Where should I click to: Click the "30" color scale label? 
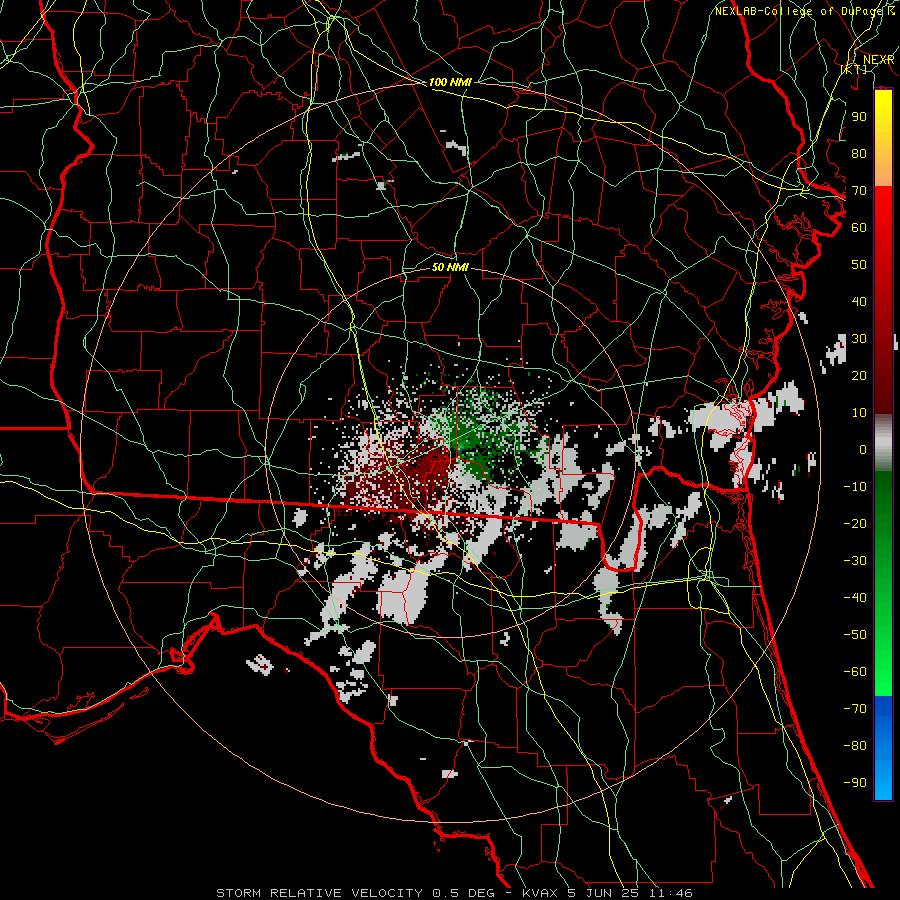click(x=859, y=339)
